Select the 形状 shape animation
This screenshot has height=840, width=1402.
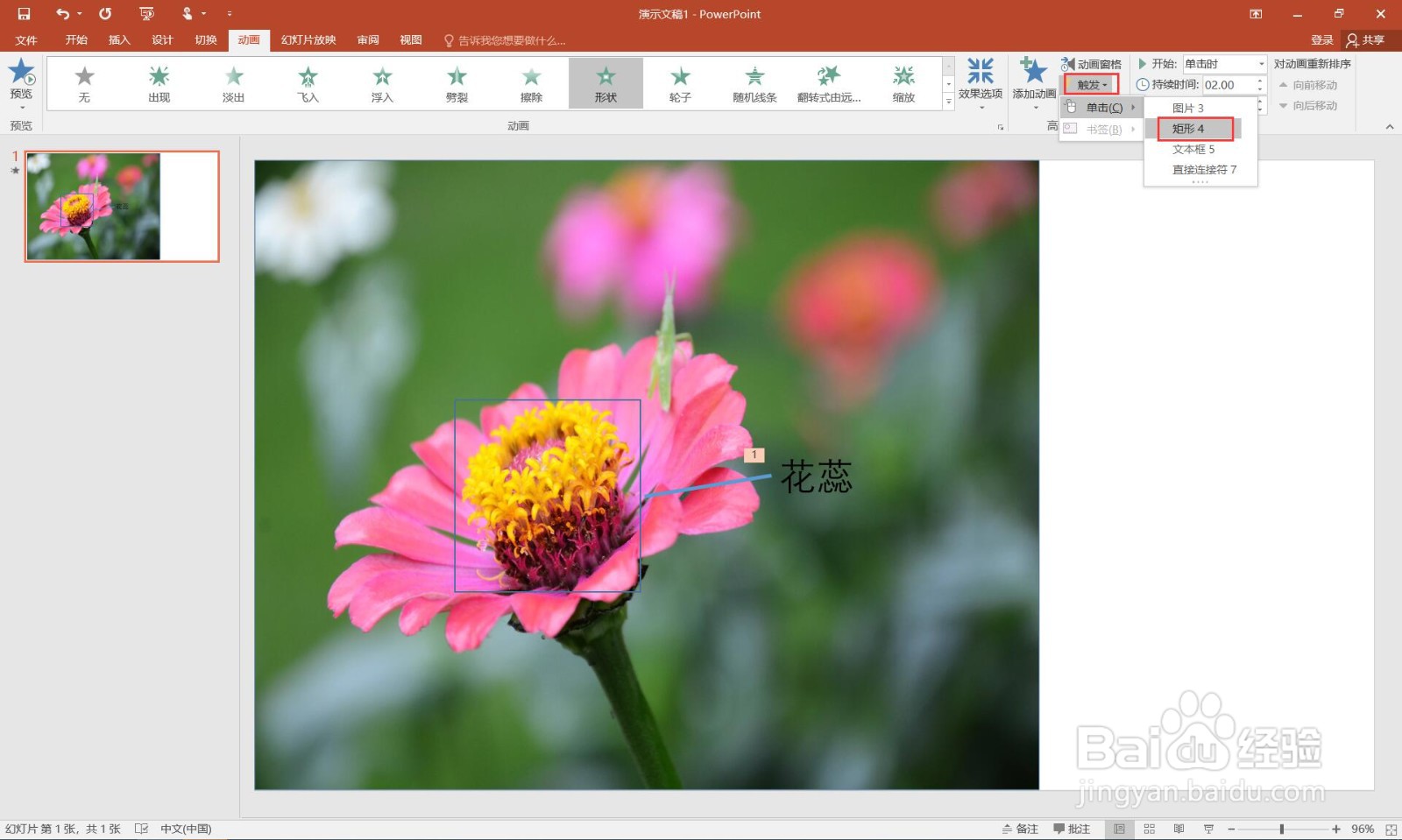tap(605, 83)
